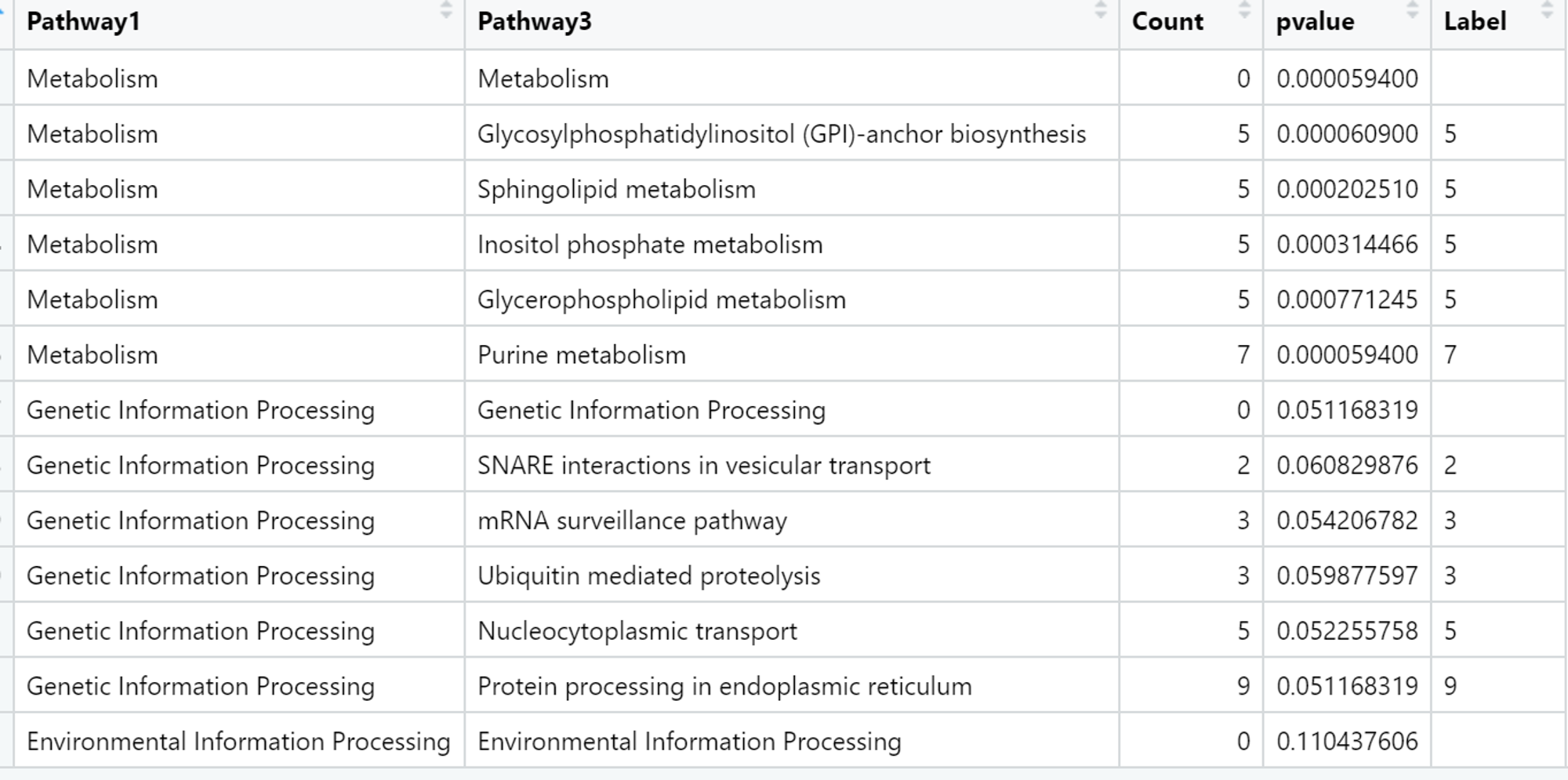Select the Purine metabolism cell
Viewport: 1568px width, 780px height.
pyautogui.click(x=792, y=354)
